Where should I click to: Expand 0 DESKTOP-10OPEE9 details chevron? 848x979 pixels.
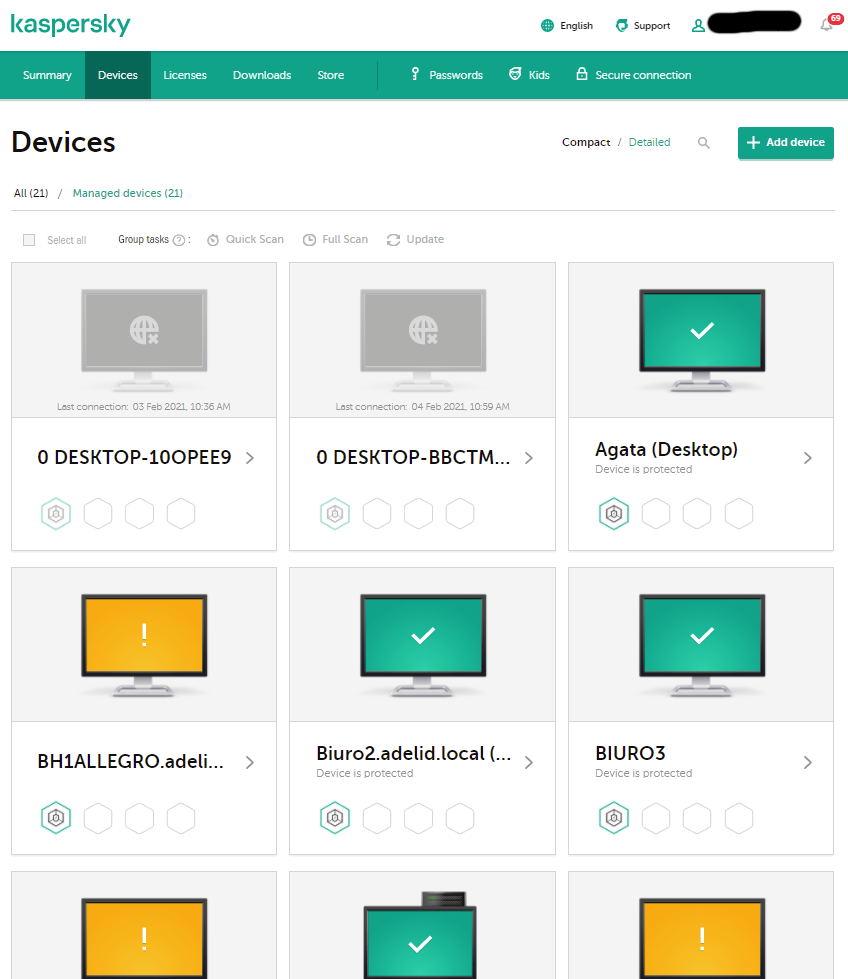click(250, 458)
